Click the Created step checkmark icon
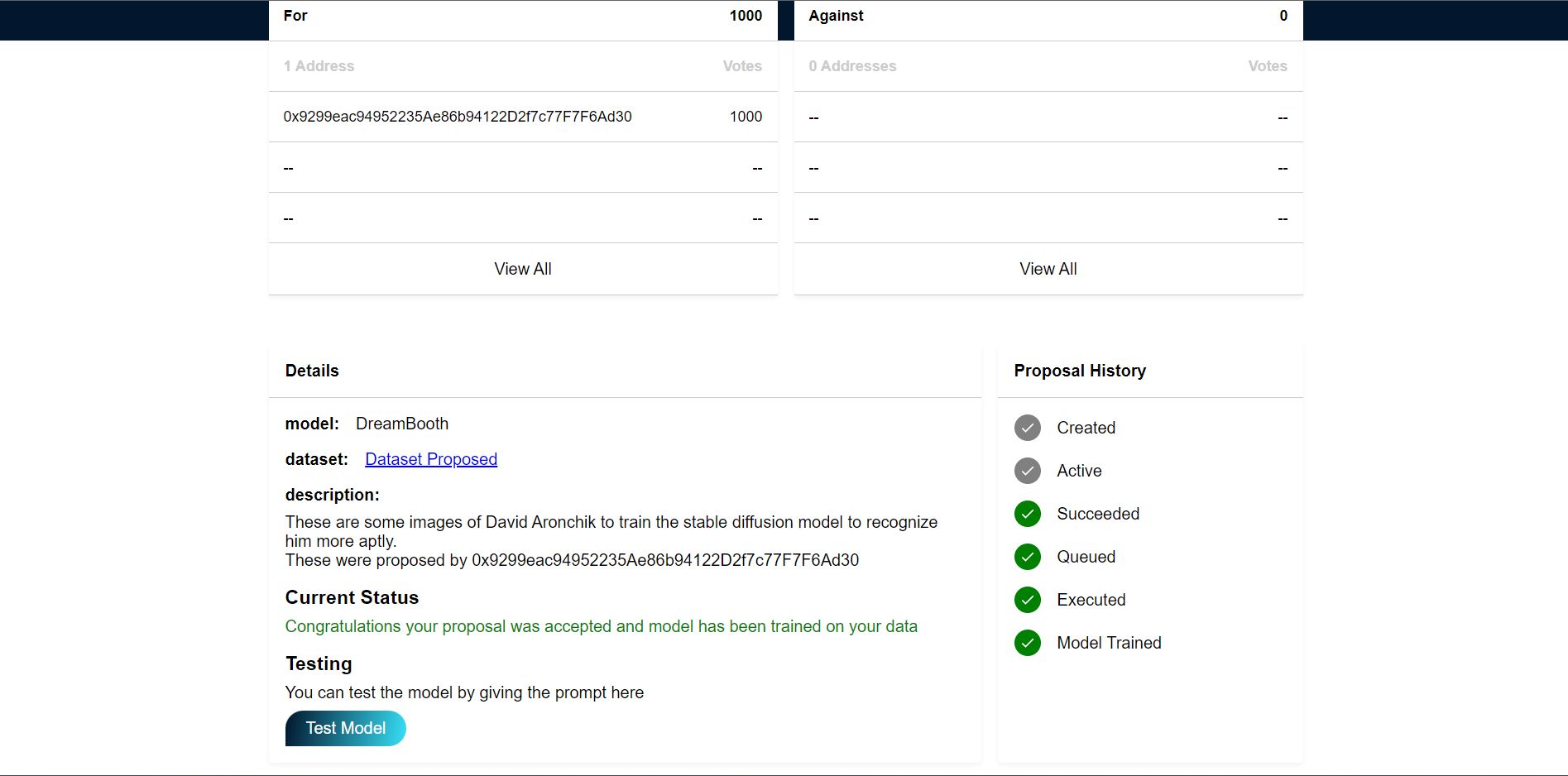This screenshot has height=776, width=1568. pos(1027,428)
